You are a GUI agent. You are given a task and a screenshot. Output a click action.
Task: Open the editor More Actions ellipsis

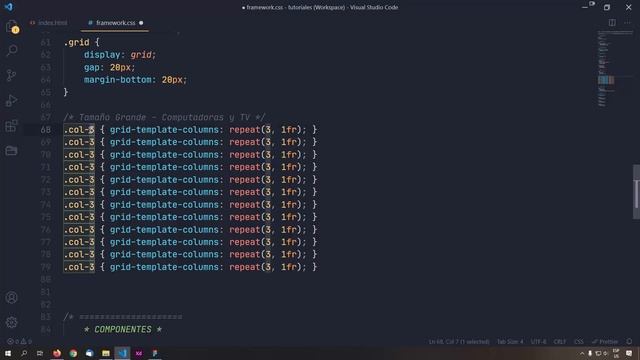tap(627, 23)
